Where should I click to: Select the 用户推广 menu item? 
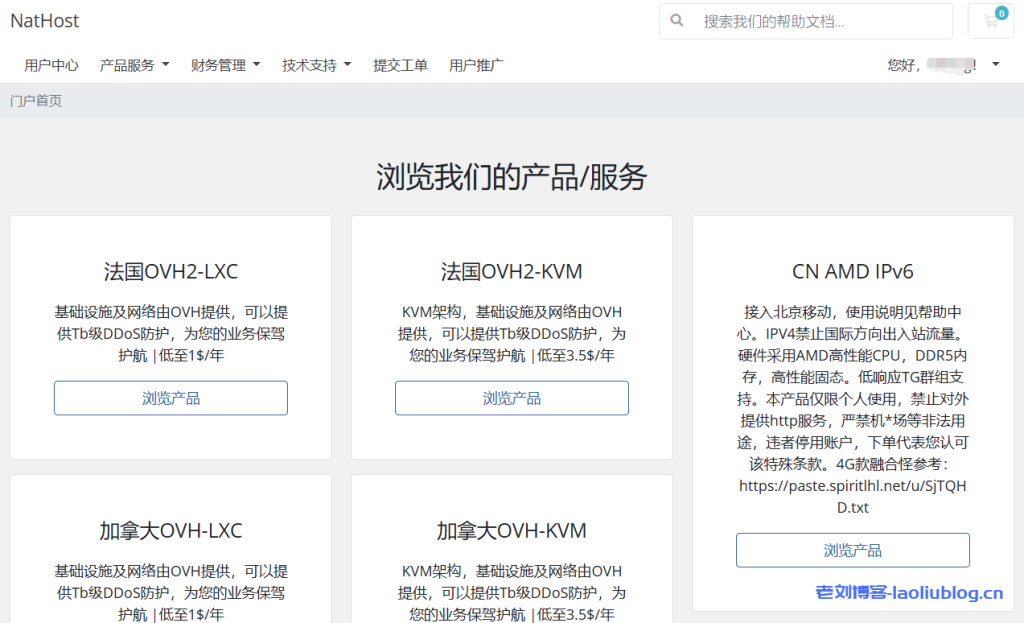click(476, 63)
